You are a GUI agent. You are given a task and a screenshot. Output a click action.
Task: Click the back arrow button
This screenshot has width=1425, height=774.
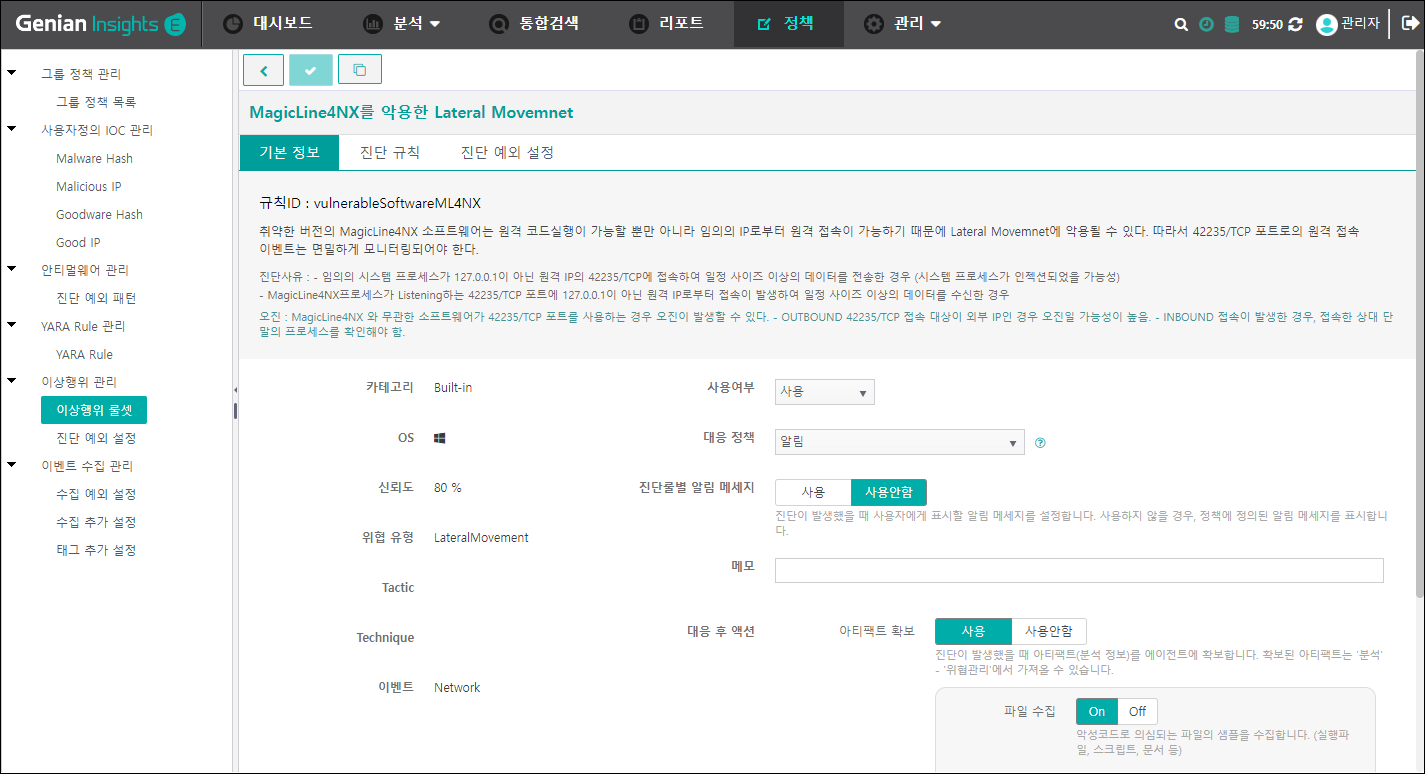264,70
